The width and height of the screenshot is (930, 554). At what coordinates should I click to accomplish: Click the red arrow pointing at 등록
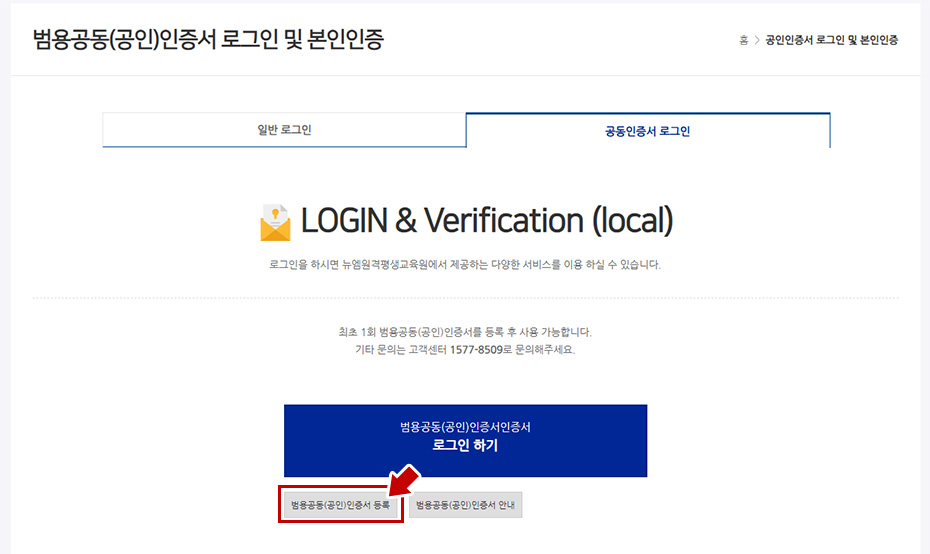tap(408, 477)
